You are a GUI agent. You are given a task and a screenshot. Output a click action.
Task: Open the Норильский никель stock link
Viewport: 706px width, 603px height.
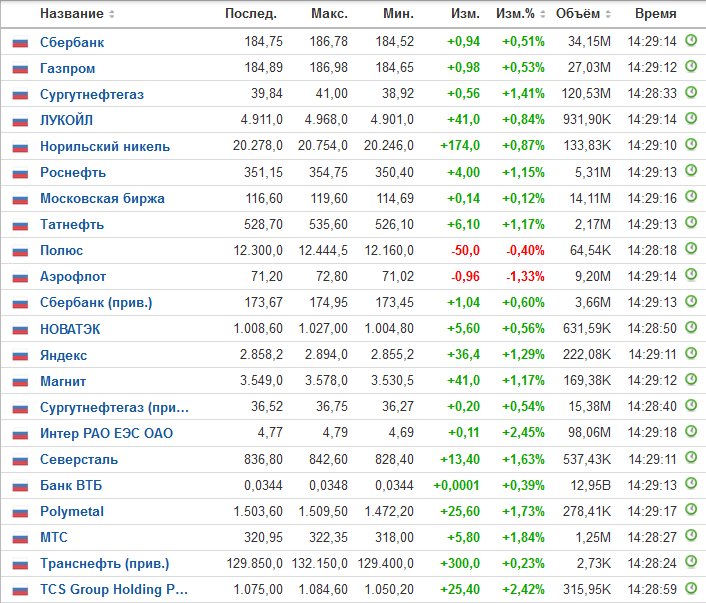pos(105,146)
